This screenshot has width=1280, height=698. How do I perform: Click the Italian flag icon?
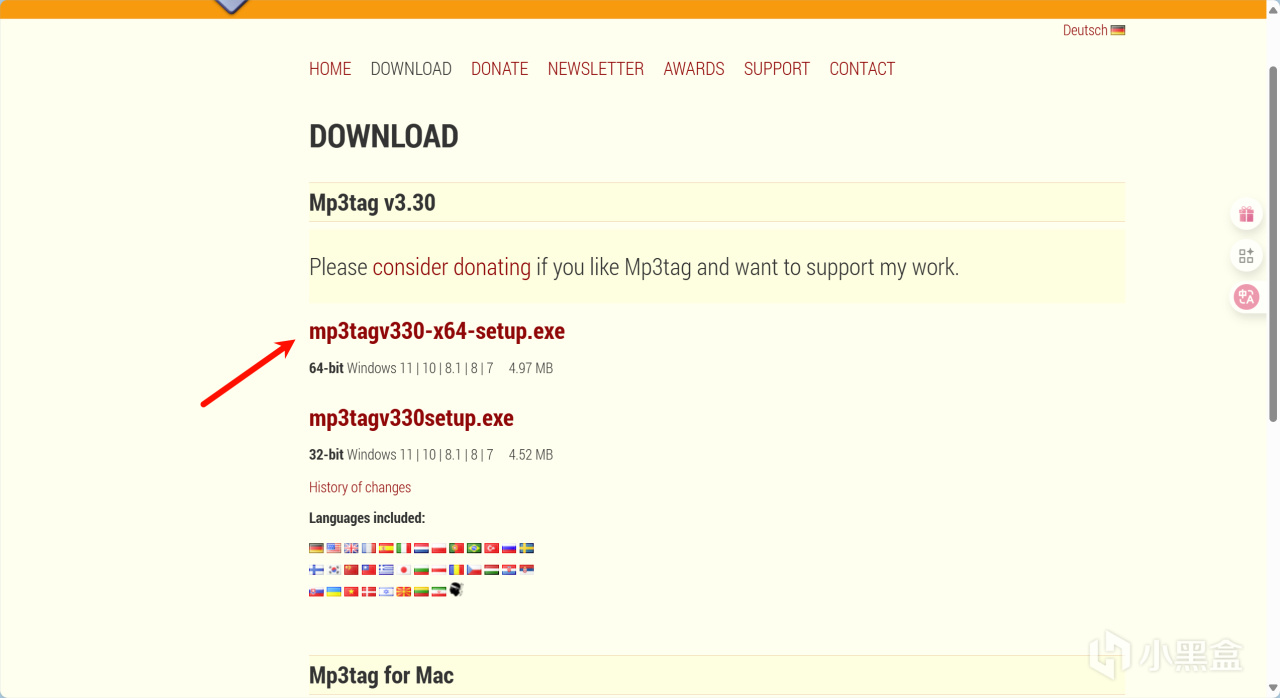click(x=404, y=548)
